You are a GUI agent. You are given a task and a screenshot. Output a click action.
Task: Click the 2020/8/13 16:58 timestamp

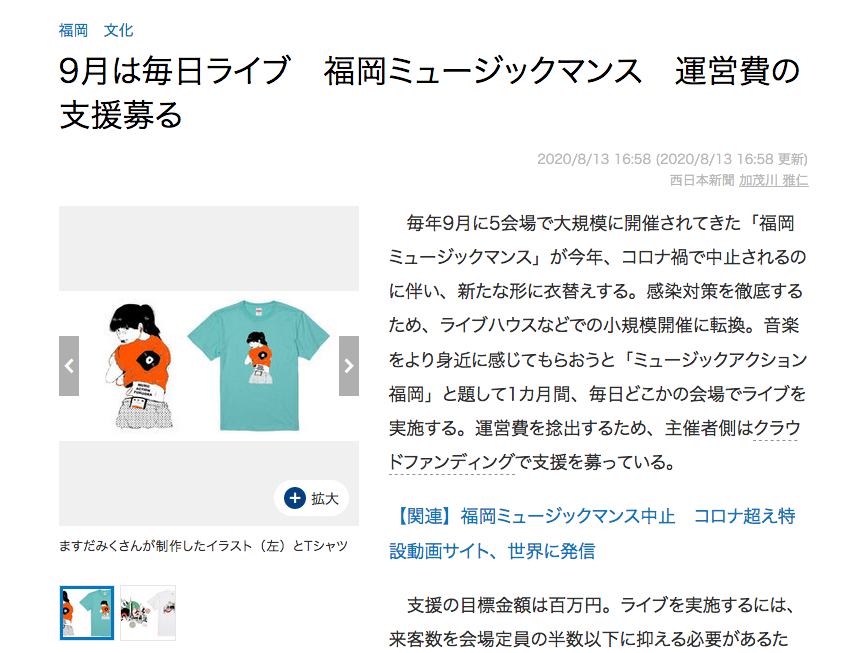(x=594, y=159)
